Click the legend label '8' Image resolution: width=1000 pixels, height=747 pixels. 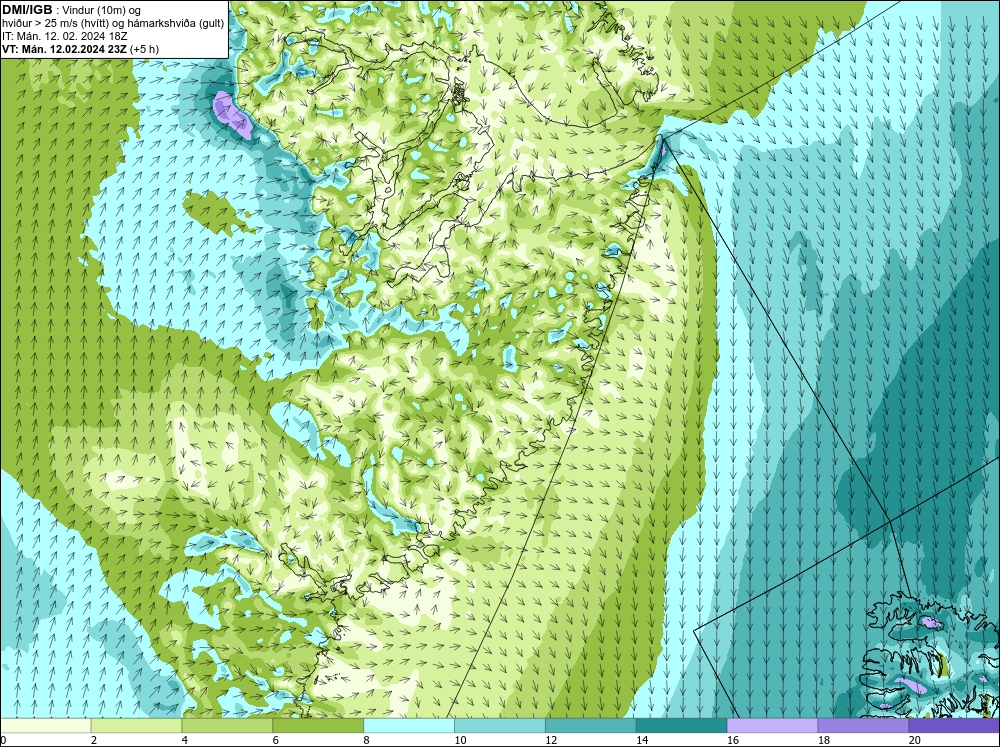pos(367,740)
